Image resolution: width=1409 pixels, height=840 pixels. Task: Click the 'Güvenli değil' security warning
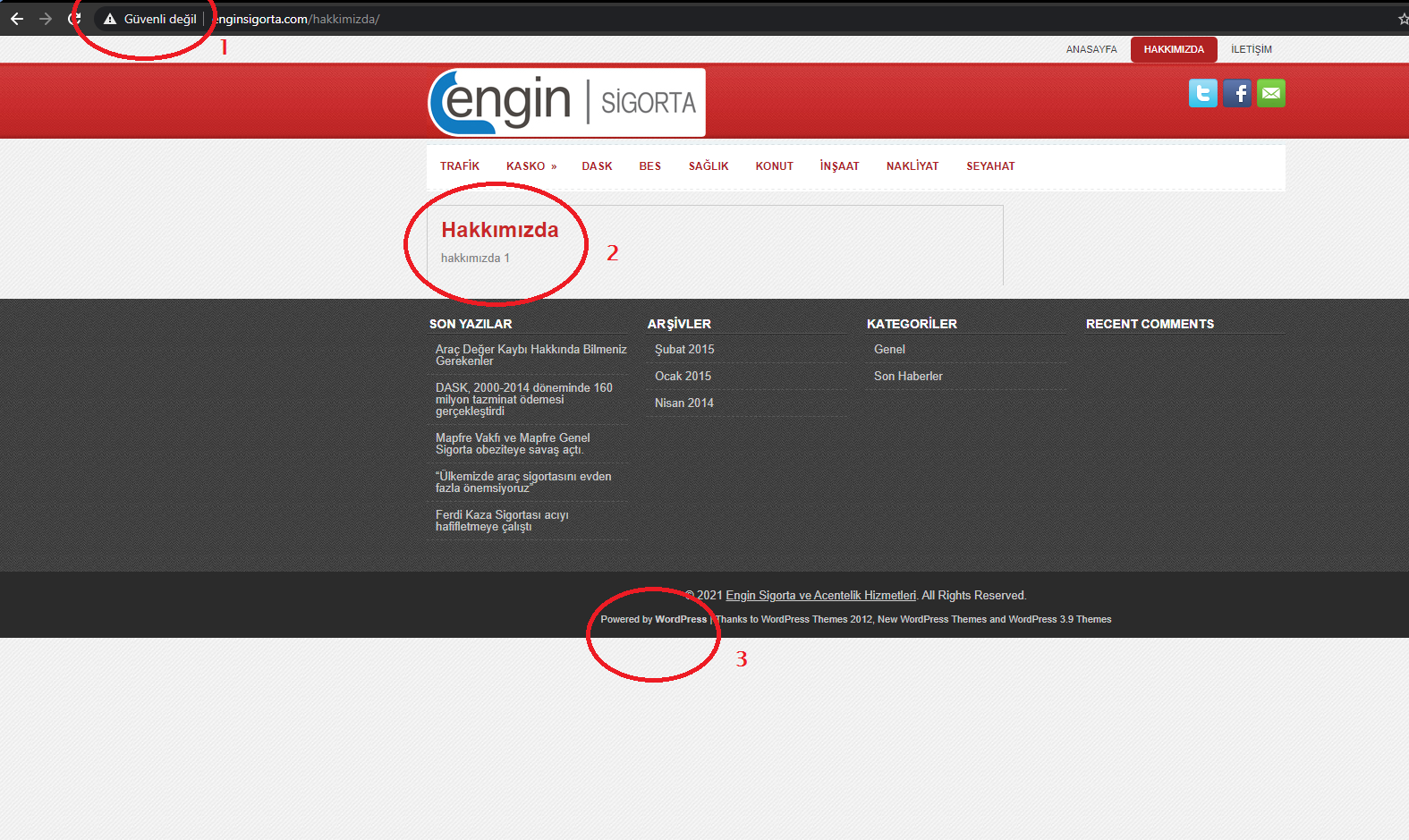(150, 19)
